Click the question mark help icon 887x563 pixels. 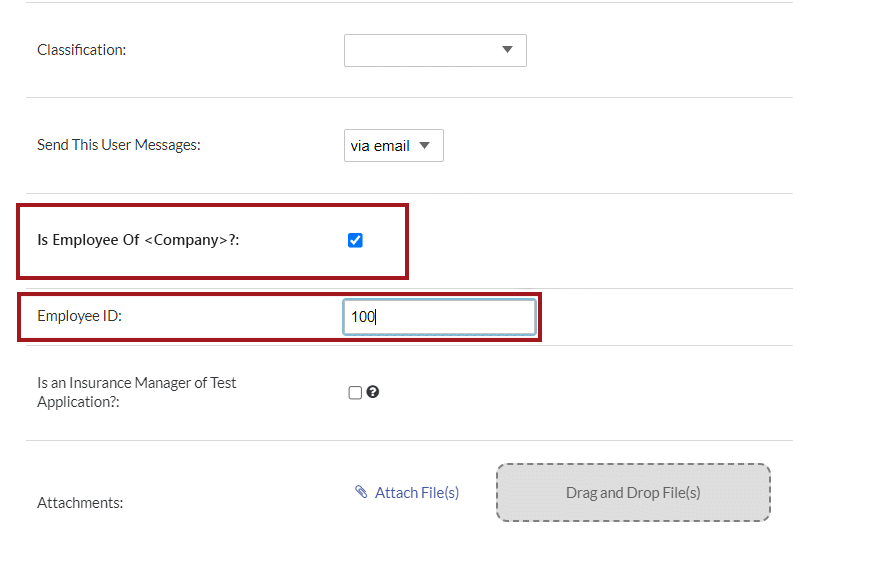click(x=373, y=392)
